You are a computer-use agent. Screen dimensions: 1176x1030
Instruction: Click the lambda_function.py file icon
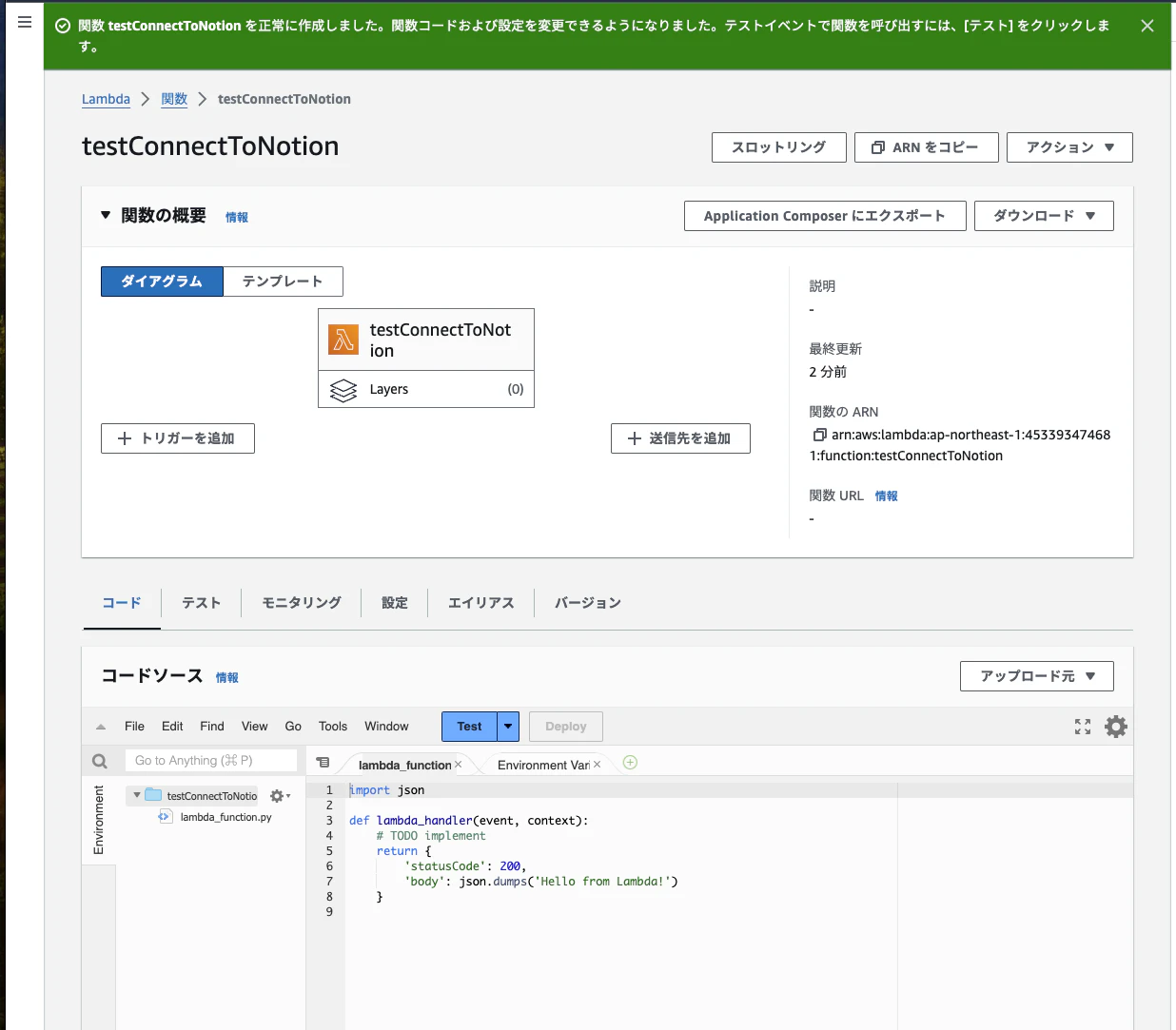(165, 817)
